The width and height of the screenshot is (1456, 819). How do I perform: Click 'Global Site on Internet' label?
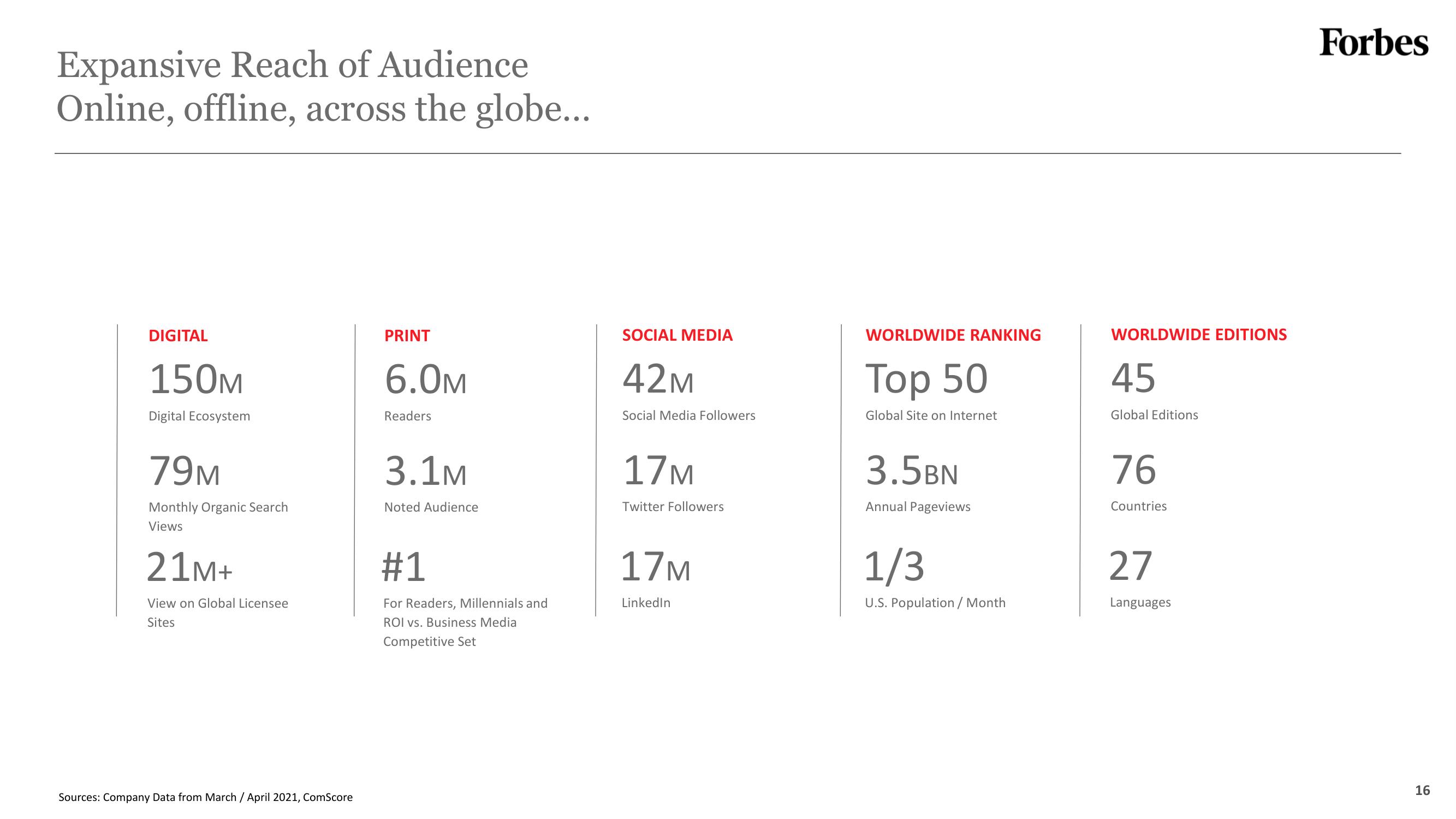pyautogui.click(x=931, y=416)
